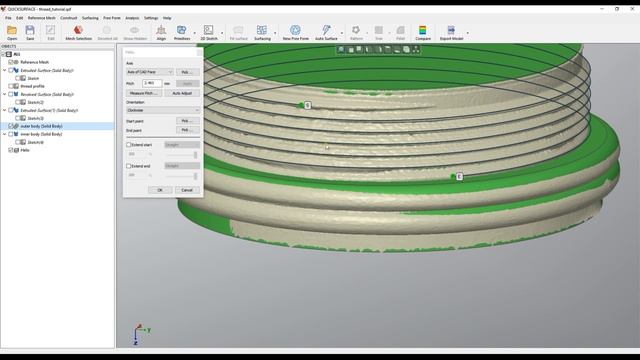Confirm Helix dialog with OK
The width and height of the screenshot is (640, 360).
pos(160,190)
